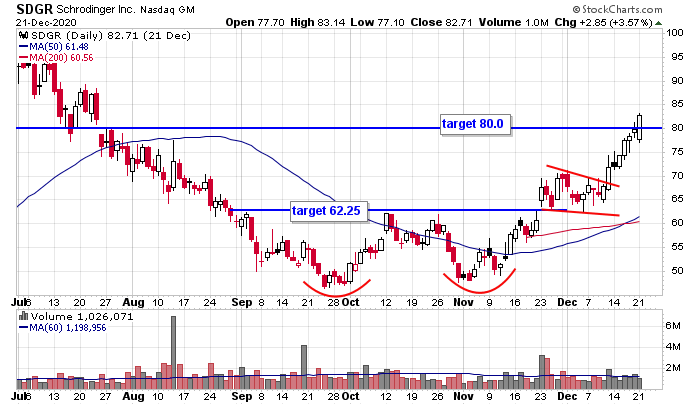The image size is (700, 405).
Task: Click the Dec label on volume chart axis
Action: tap(567, 397)
